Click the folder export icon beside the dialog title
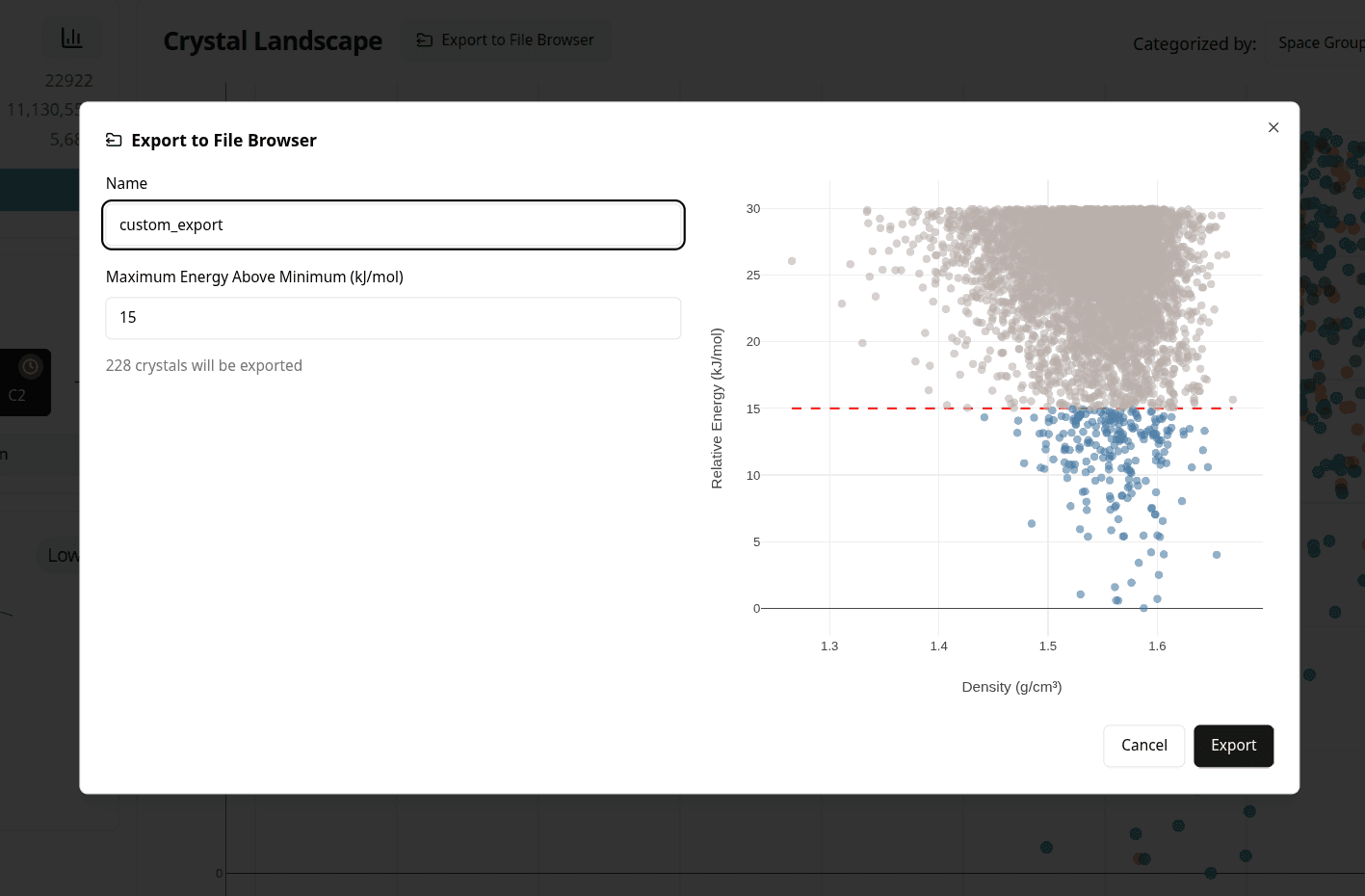This screenshot has height=896, width=1365. (x=114, y=140)
